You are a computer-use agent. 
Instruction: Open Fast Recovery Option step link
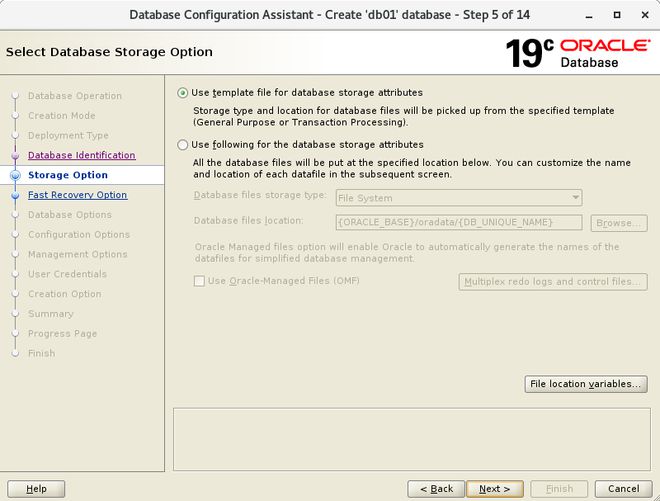[77, 195]
